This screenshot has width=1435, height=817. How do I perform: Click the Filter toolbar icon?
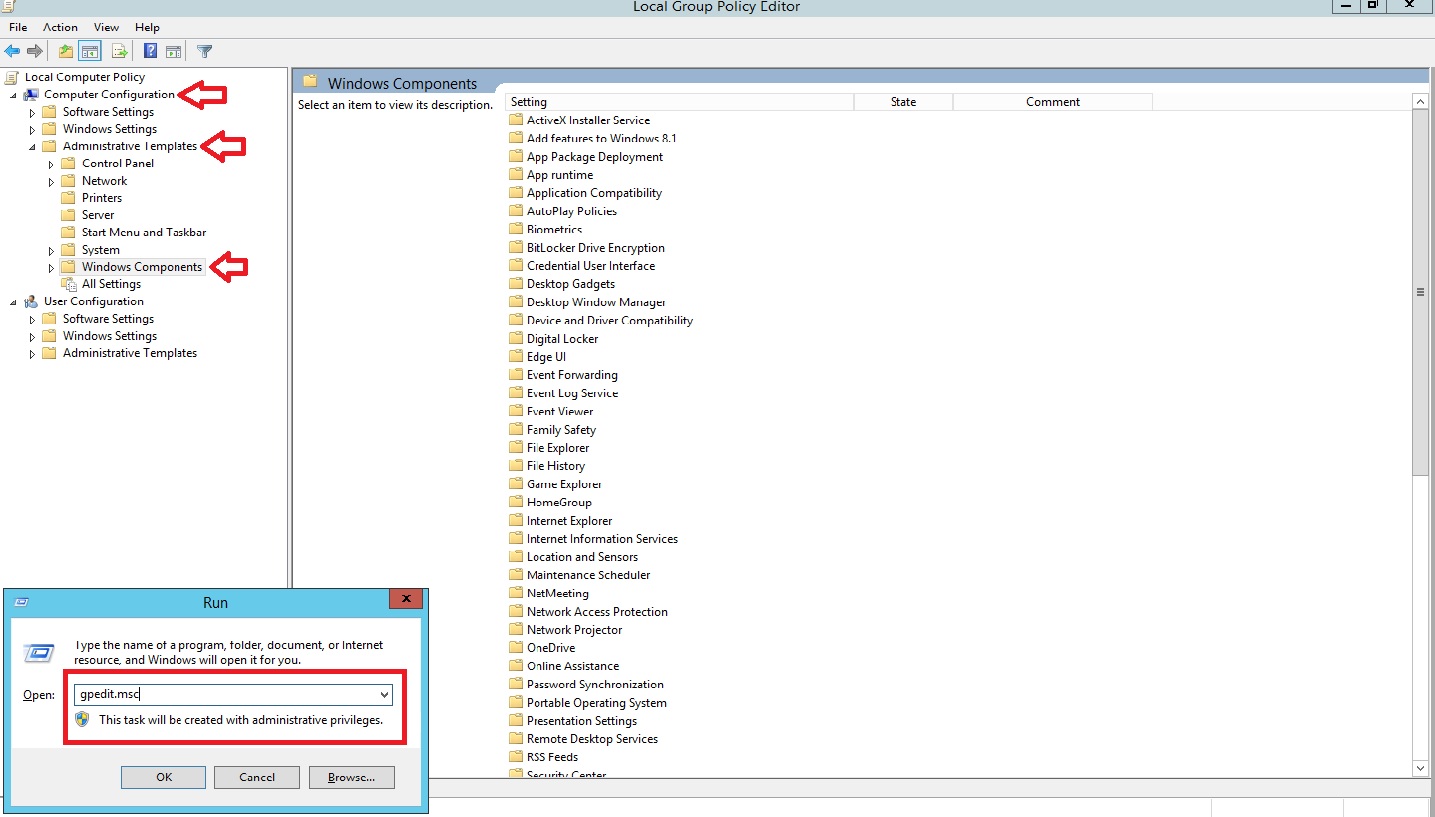205,51
